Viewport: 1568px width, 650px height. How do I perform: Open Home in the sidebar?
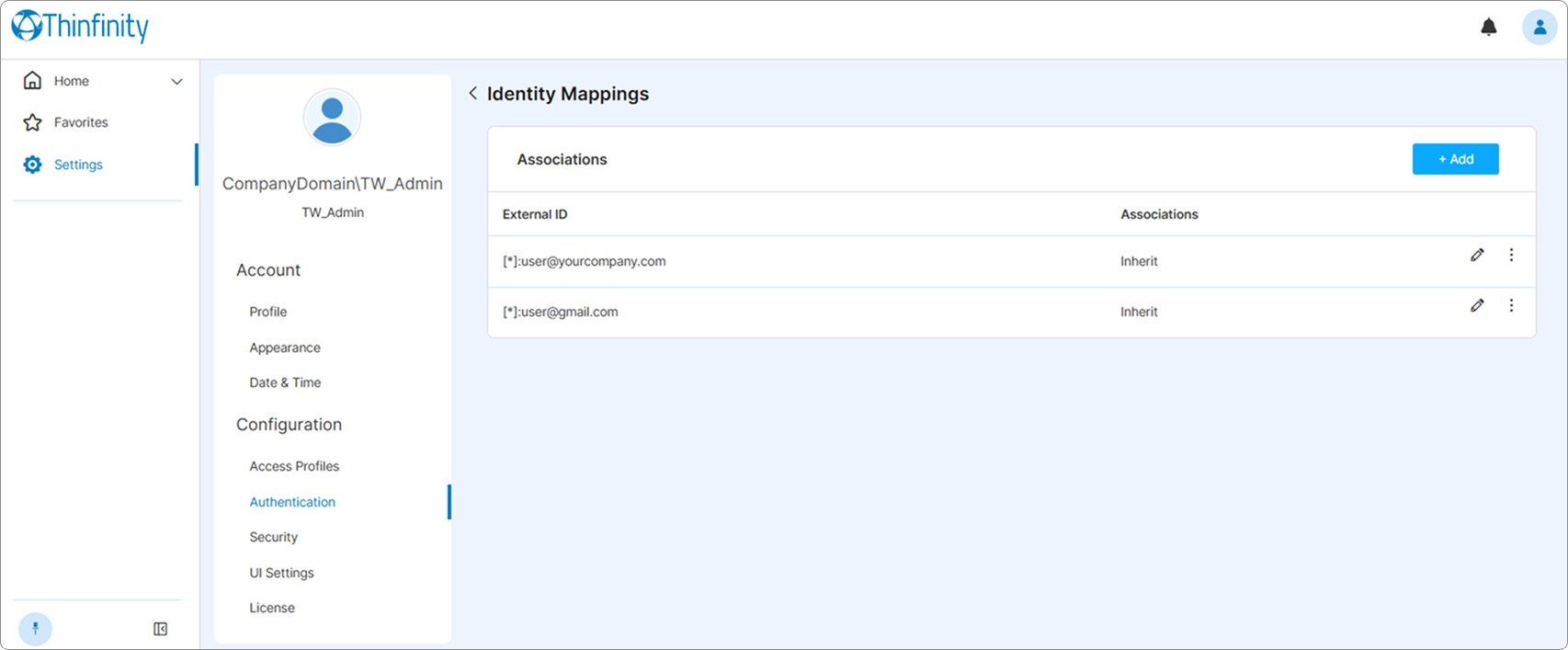click(x=71, y=81)
